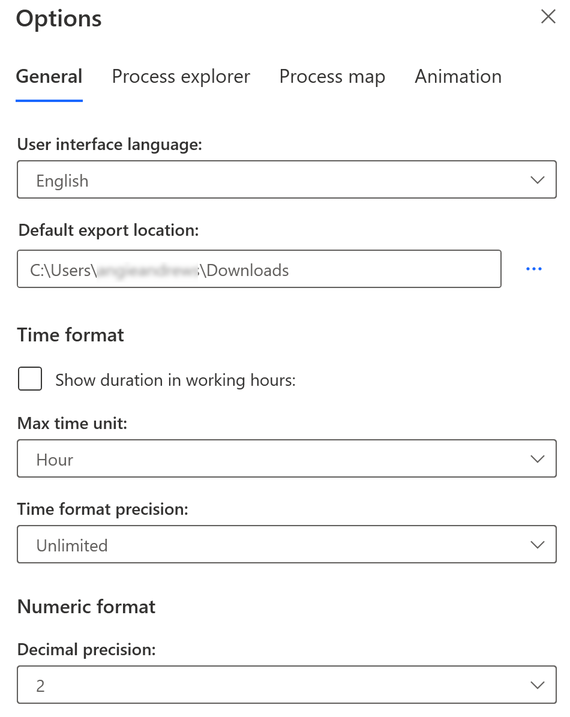The width and height of the screenshot is (570, 717).
Task: Click the Hour value in Max time unit
Action: pyautogui.click(x=54, y=460)
